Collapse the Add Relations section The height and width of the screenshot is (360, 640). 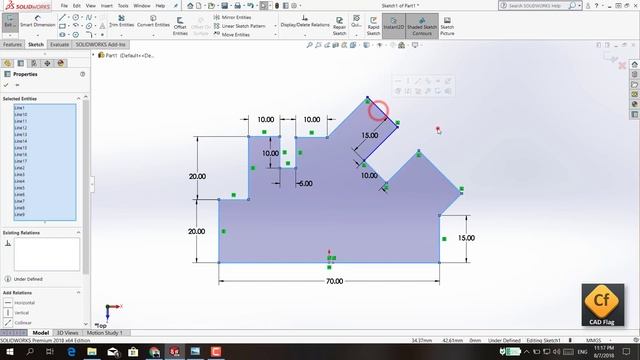tap(78, 292)
